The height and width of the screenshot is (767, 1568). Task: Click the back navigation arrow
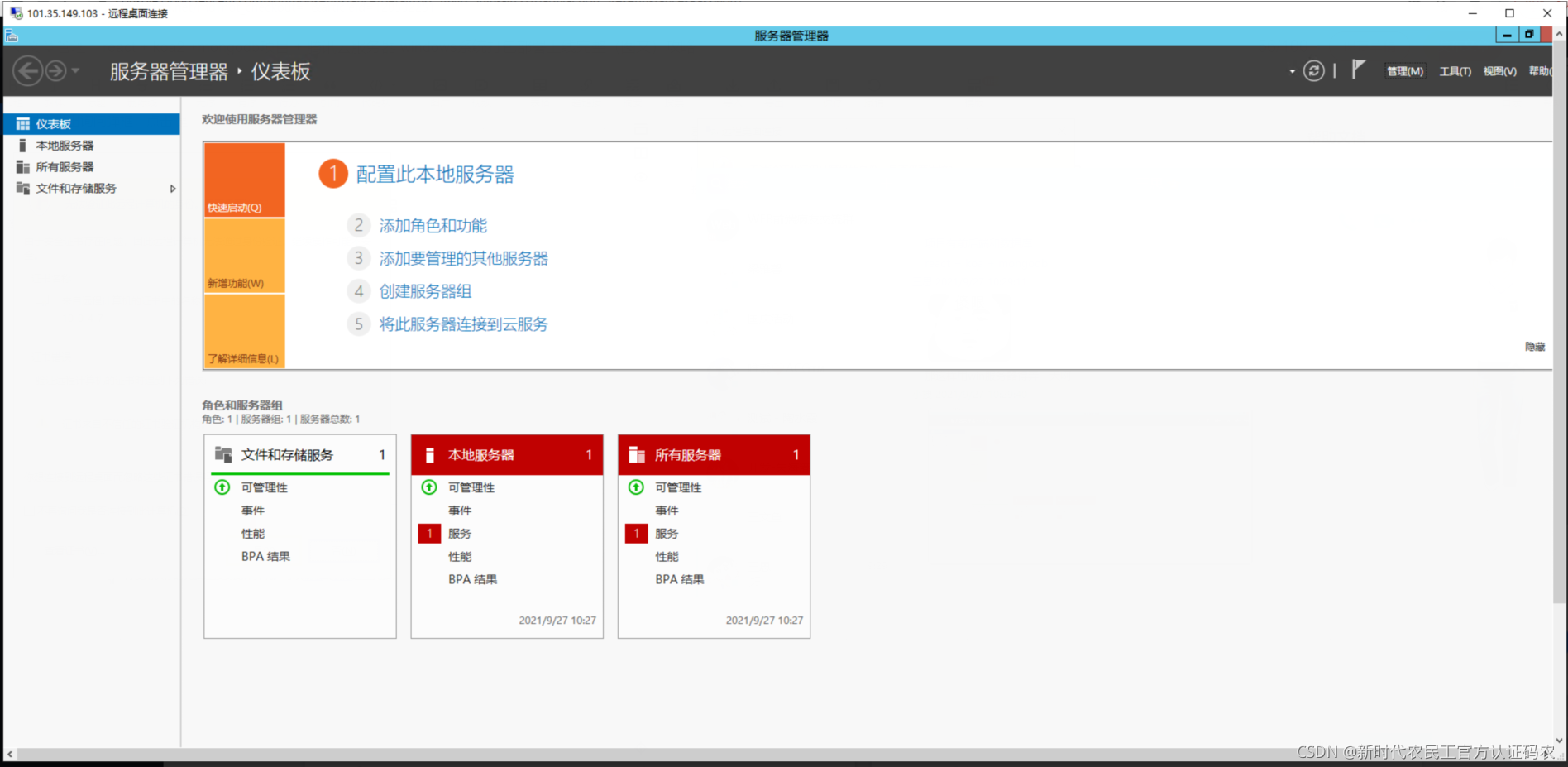[28, 71]
